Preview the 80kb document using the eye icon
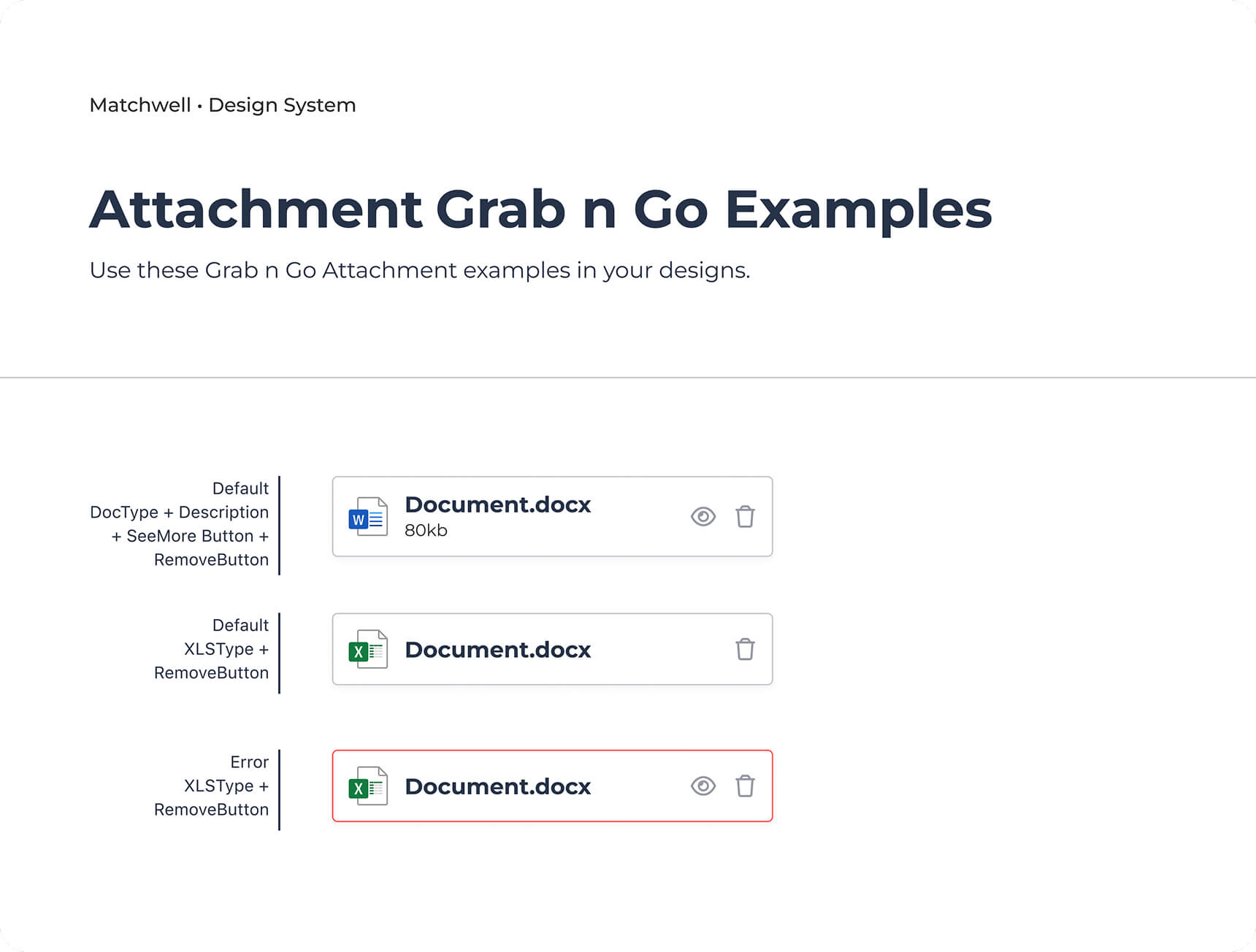1256x952 pixels. (x=702, y=517)
